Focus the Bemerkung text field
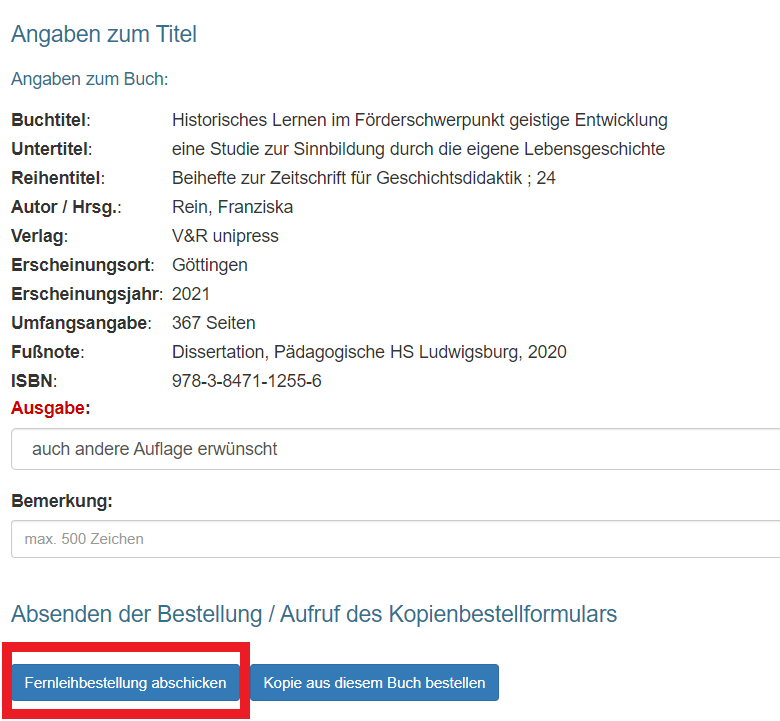 coord(395,539)
